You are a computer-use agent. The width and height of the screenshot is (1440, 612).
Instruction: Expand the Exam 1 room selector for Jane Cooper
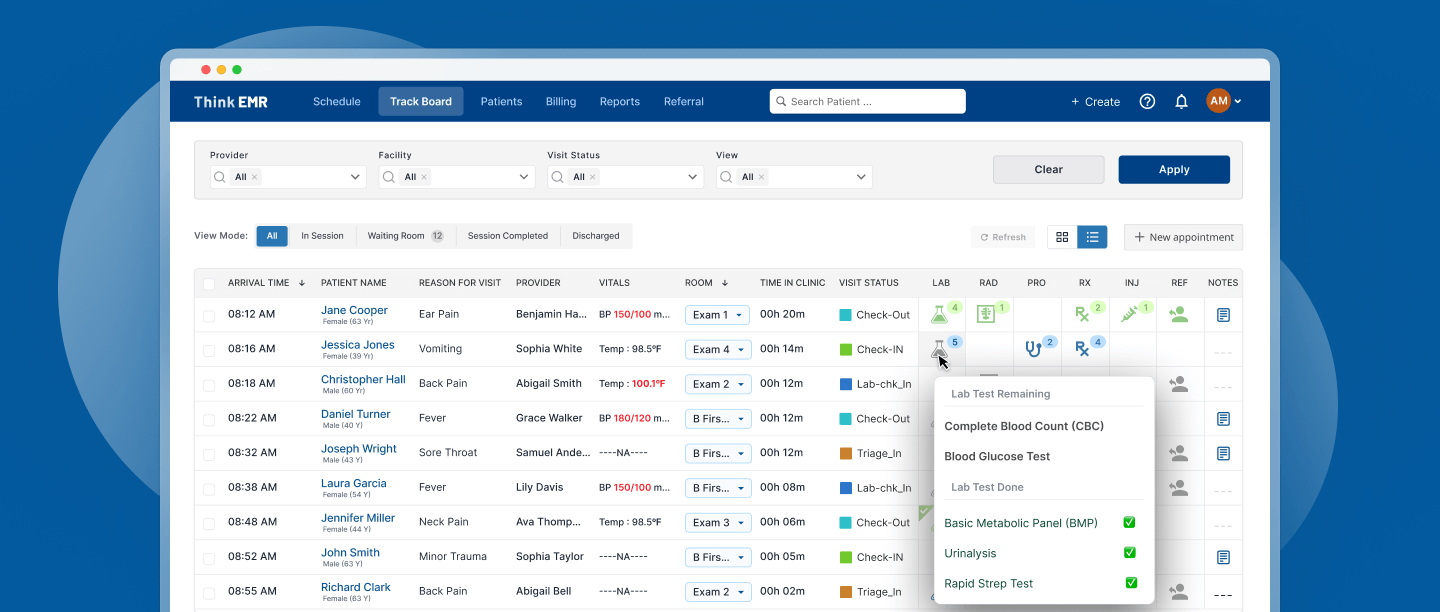[x=717, y=314]
